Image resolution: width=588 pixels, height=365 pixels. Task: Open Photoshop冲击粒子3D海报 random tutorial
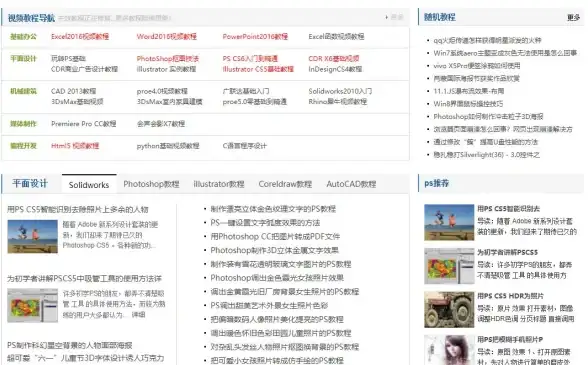click(488, 117)
